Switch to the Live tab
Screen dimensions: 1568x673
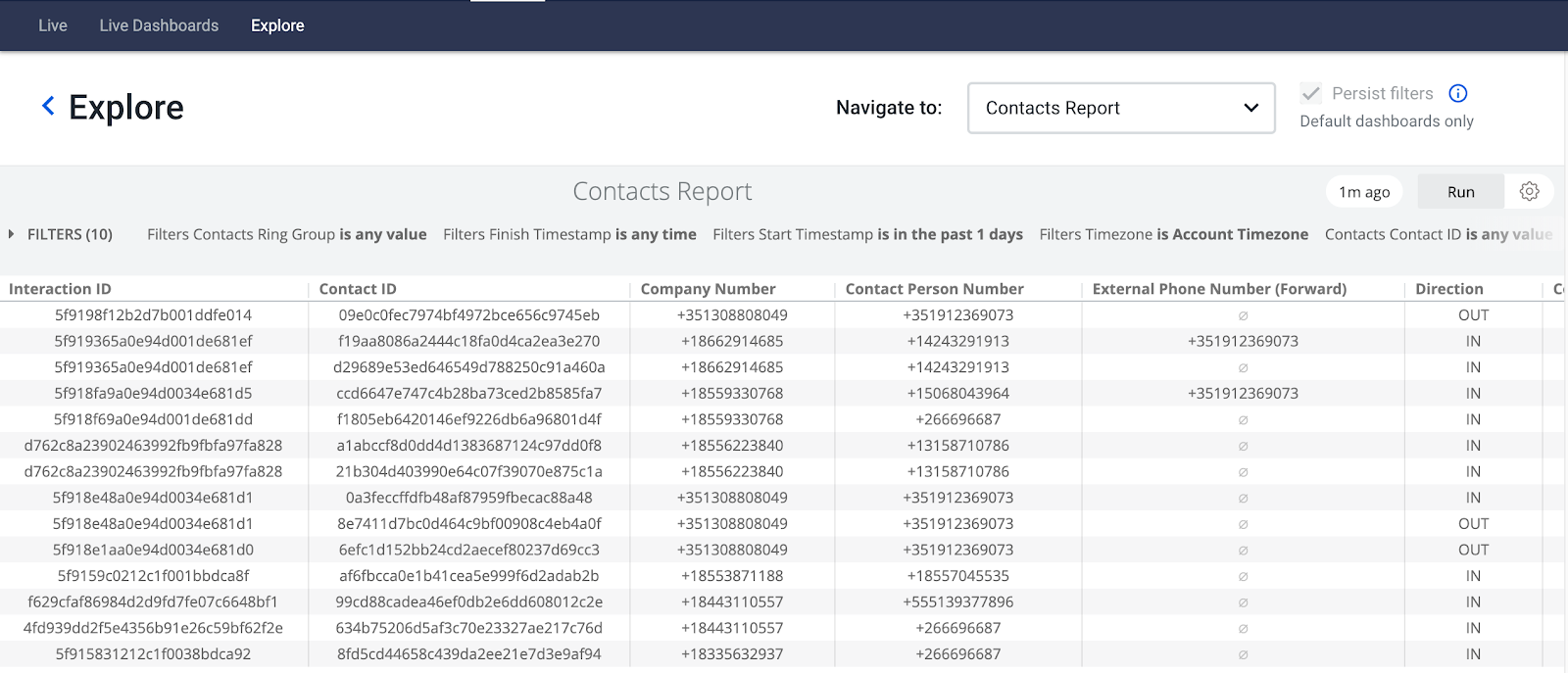tap(53, 25)
